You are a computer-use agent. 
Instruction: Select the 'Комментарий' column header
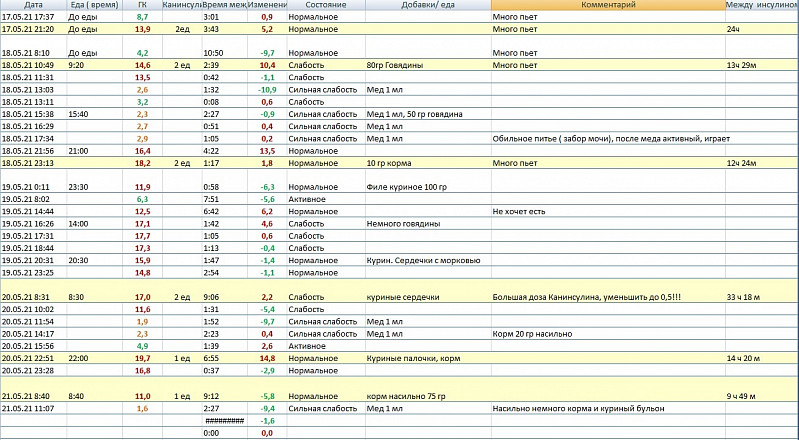coord(608,5)
